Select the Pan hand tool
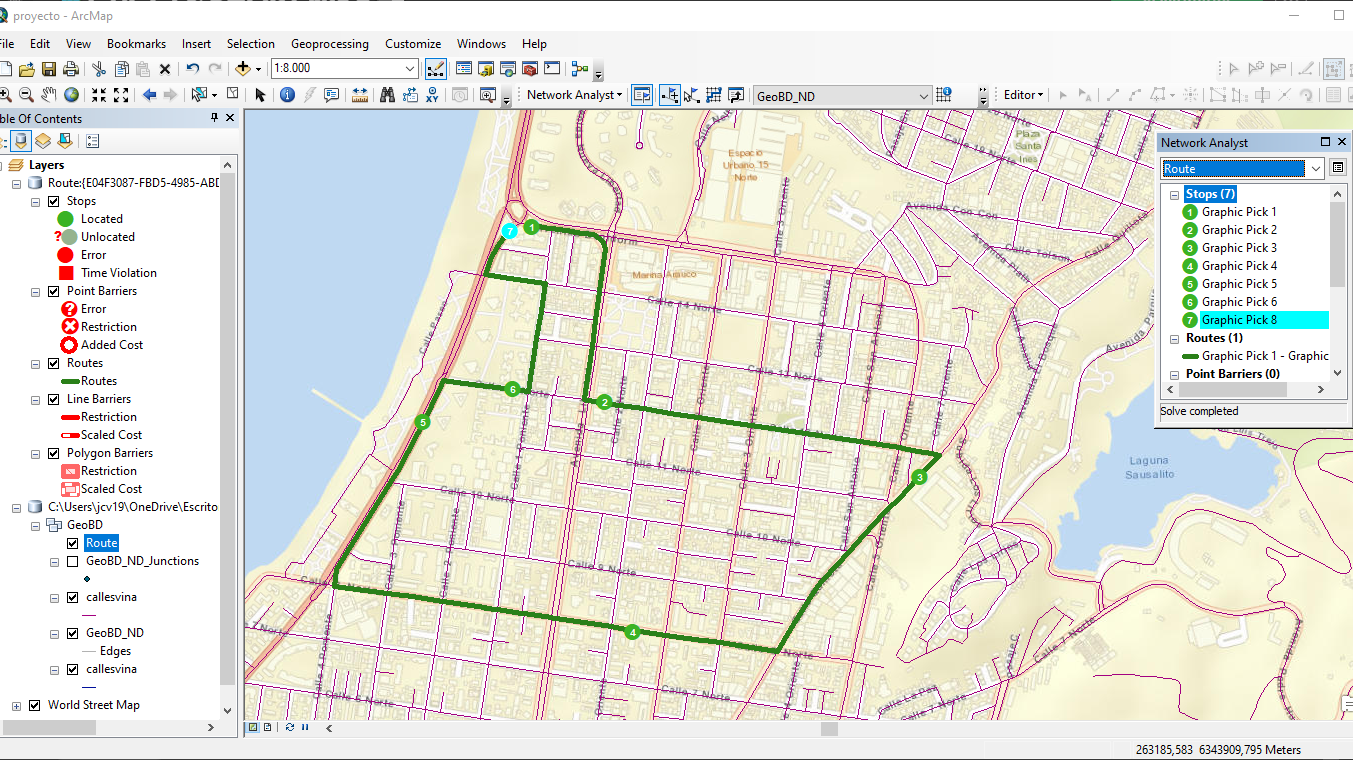The height and width of the screenshot is (760, 1353). coord(48,95)
